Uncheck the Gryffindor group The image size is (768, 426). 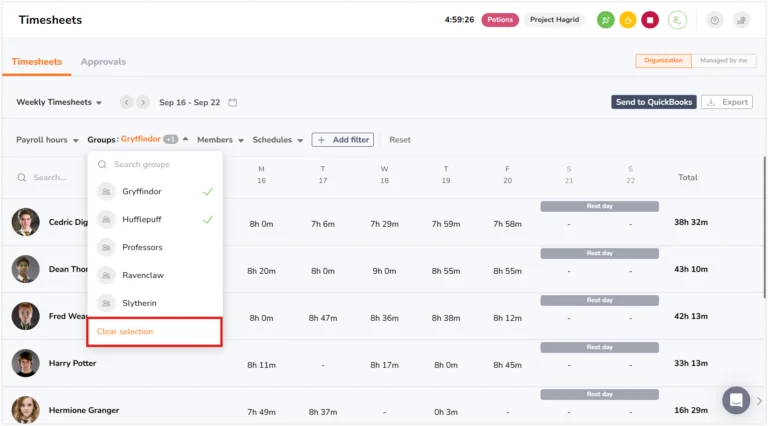[155, 191]
